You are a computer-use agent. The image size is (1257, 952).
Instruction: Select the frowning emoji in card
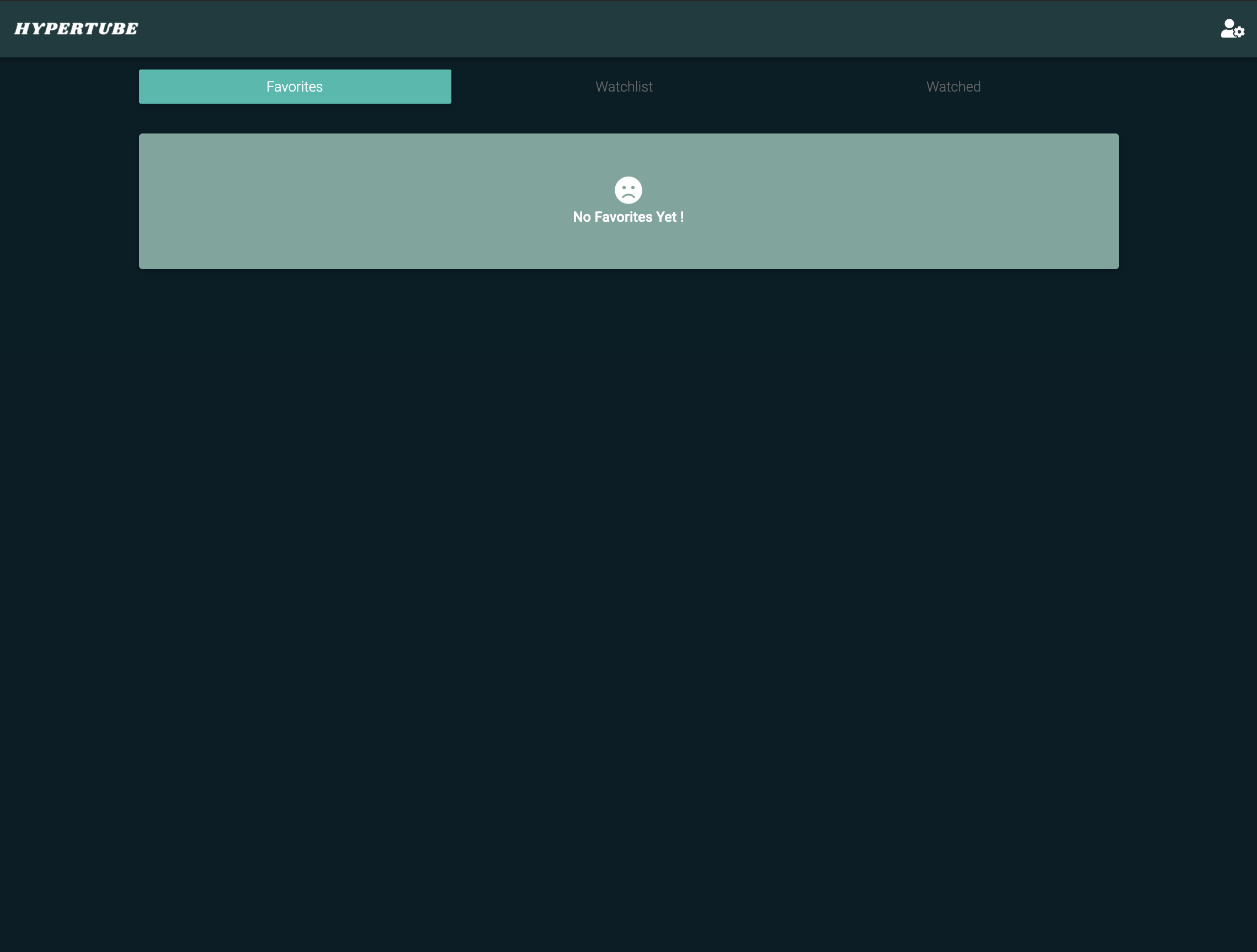(628, 190)
